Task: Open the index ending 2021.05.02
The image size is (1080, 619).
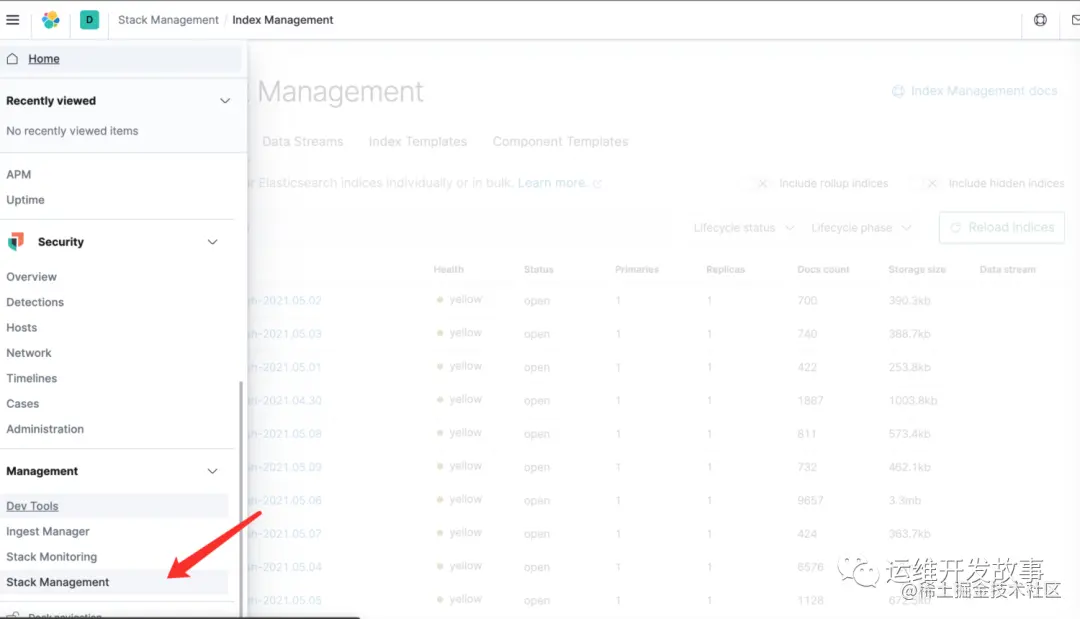Action: tap(285, 300)
